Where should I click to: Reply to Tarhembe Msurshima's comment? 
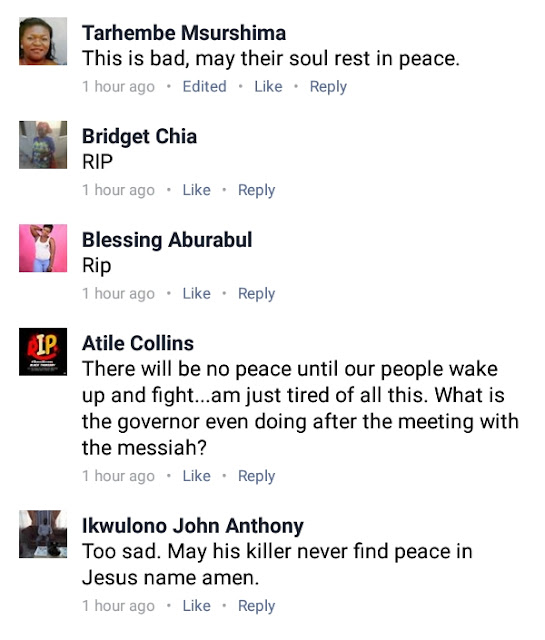328,87
